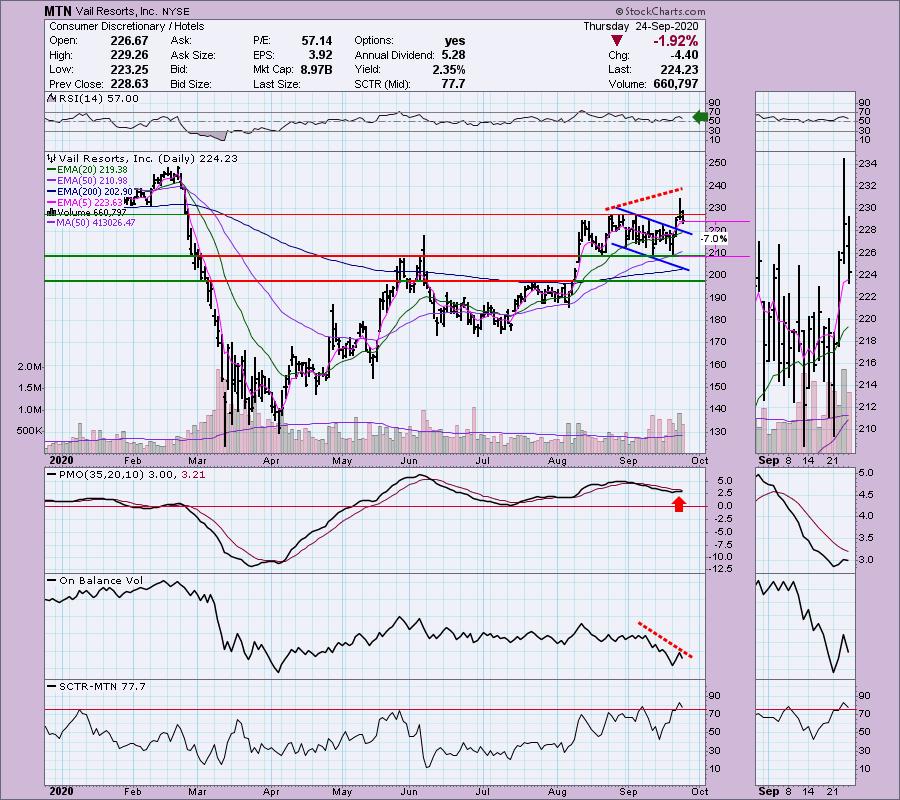The image size is (900, 800).
Task: Click the 2.0M volume axis label
Action: click(x=30, y=367)
